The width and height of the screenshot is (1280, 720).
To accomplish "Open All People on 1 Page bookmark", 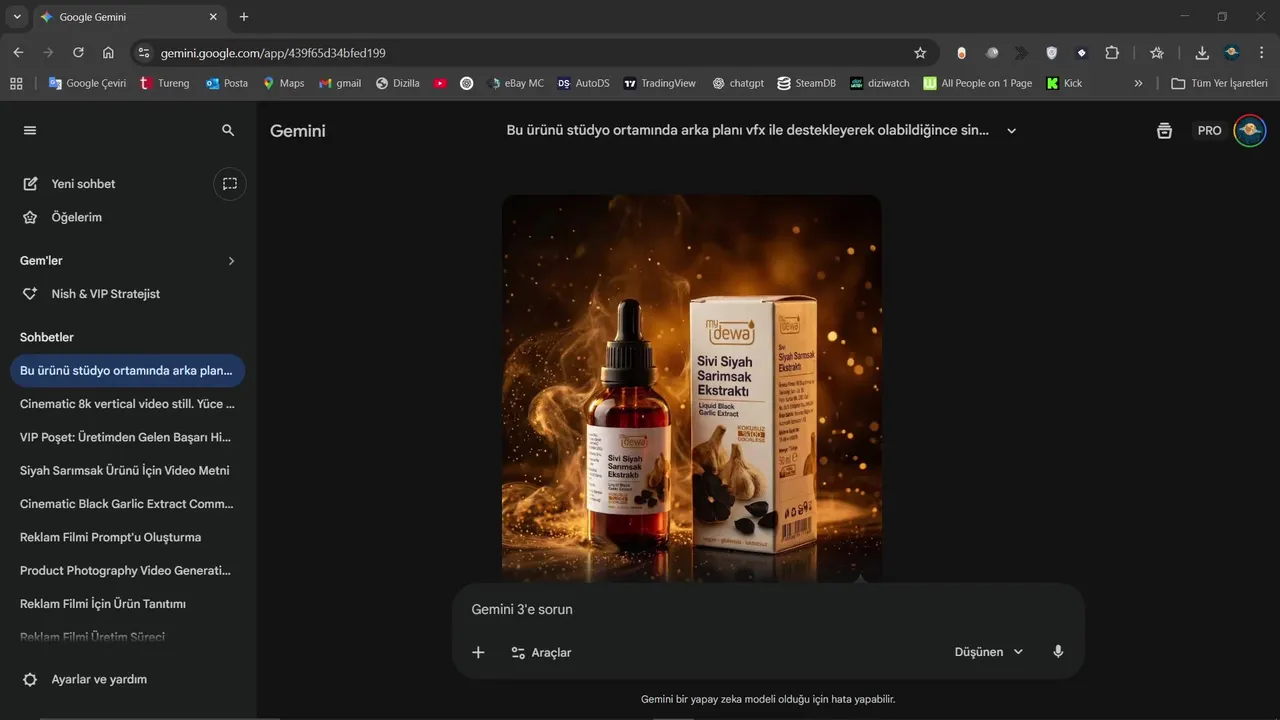I will coord(977,83).
